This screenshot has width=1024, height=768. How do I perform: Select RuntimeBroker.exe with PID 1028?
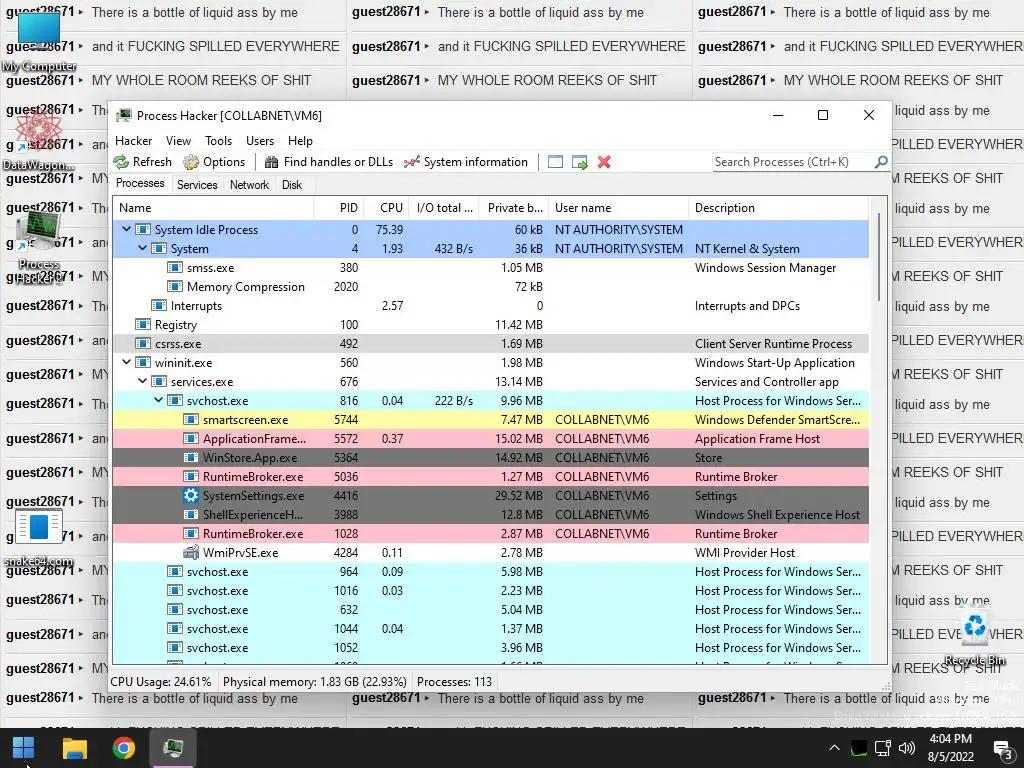point(491,534)
